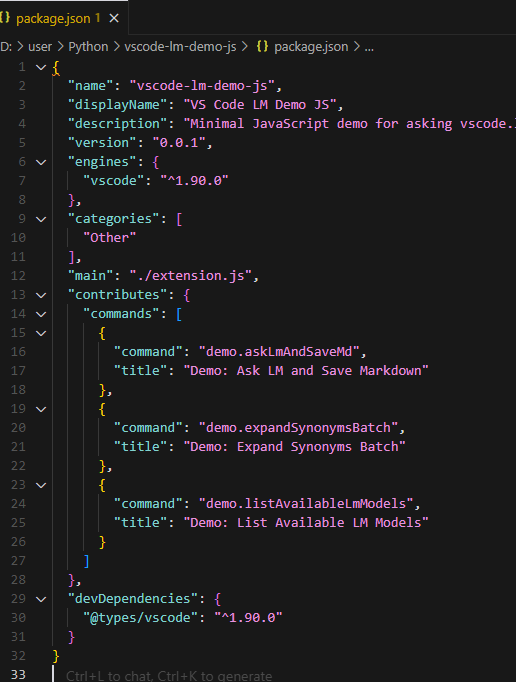Click the "VS Code LM Demo JS" value
The height and width of the screenshot is (682, 516).
pos(260,105)
